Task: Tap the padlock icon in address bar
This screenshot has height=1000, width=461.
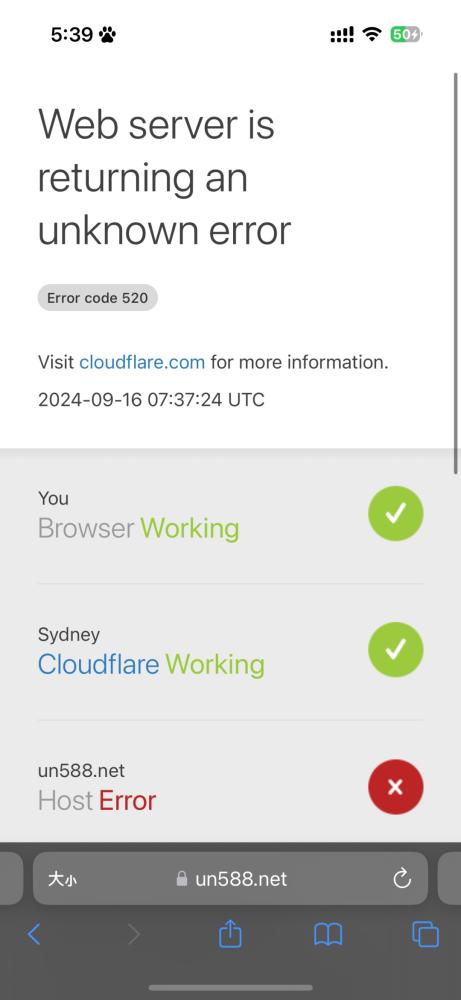Action: point(182,879)
